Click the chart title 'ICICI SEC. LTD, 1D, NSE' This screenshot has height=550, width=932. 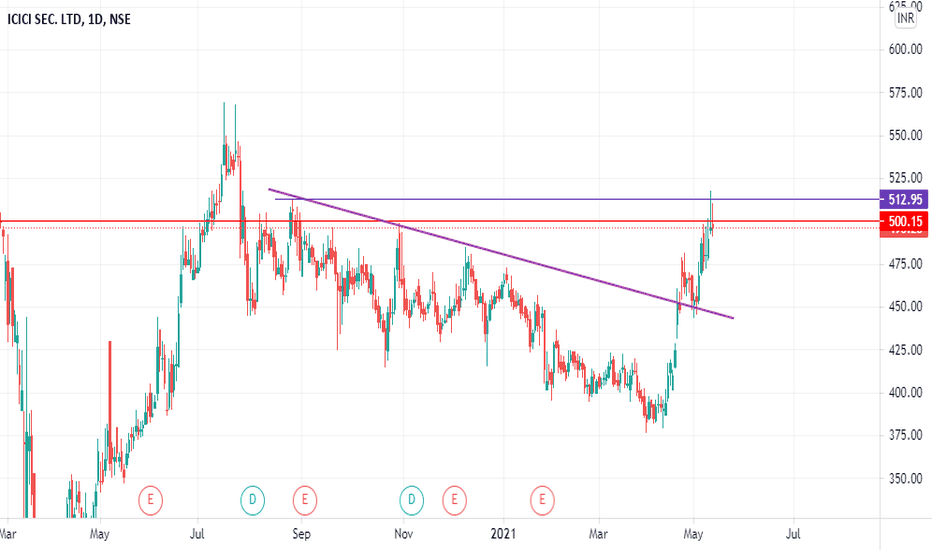(x=69, y=20)
